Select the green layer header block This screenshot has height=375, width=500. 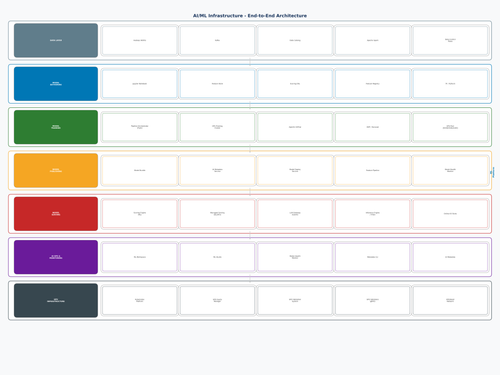point(56,127)
